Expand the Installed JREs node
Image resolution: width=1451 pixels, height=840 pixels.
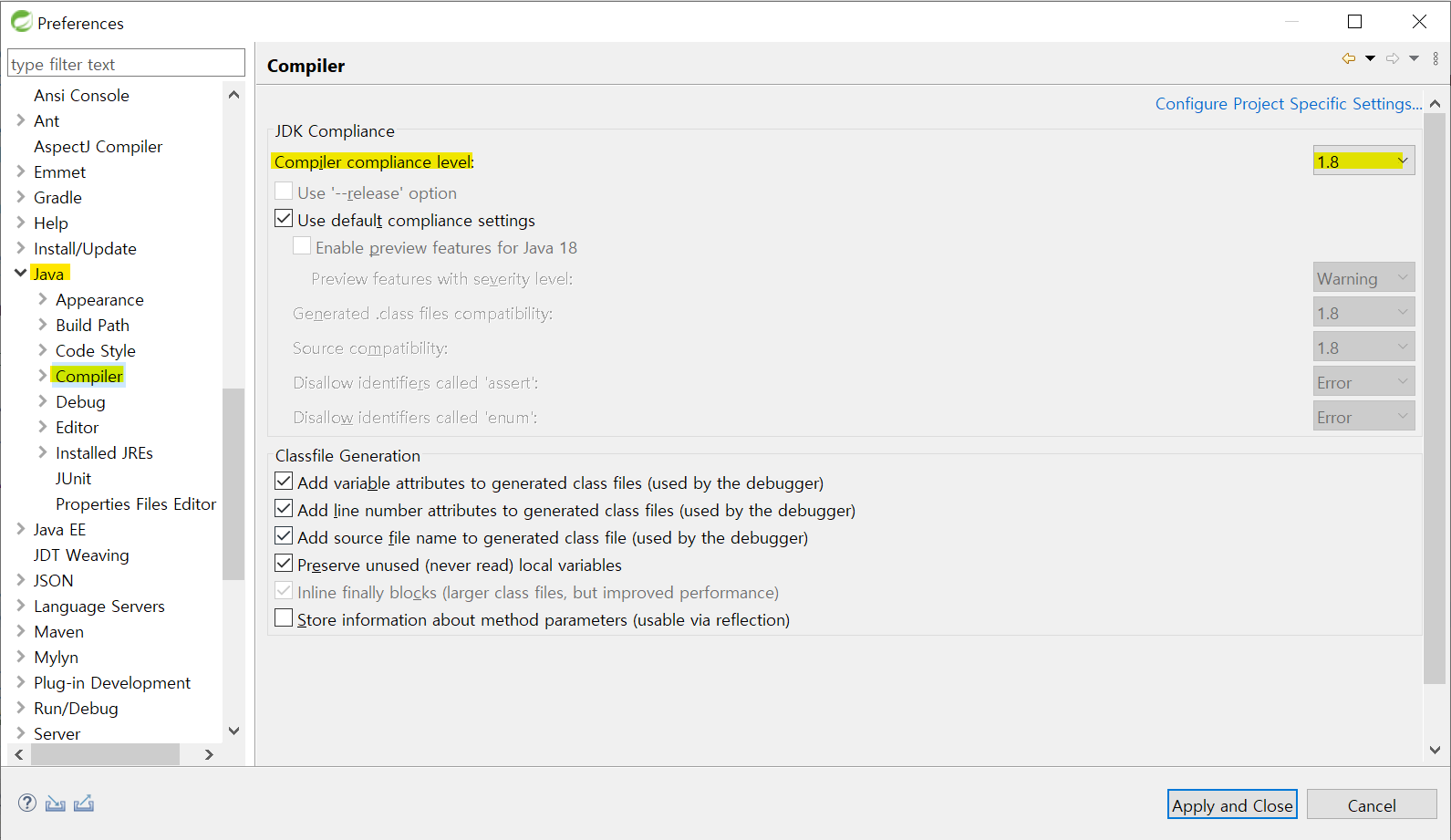(42, 451)
